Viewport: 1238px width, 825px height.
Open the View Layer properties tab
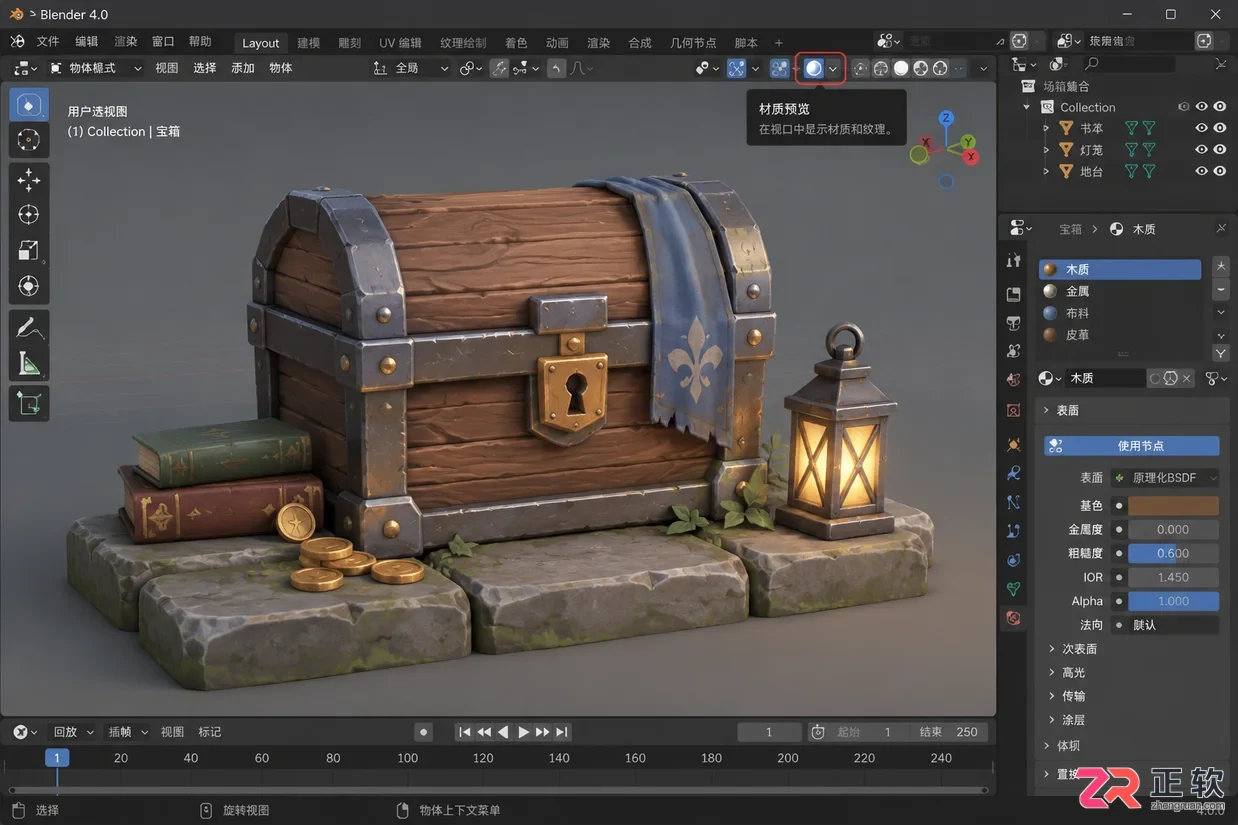coord(1014,323)
